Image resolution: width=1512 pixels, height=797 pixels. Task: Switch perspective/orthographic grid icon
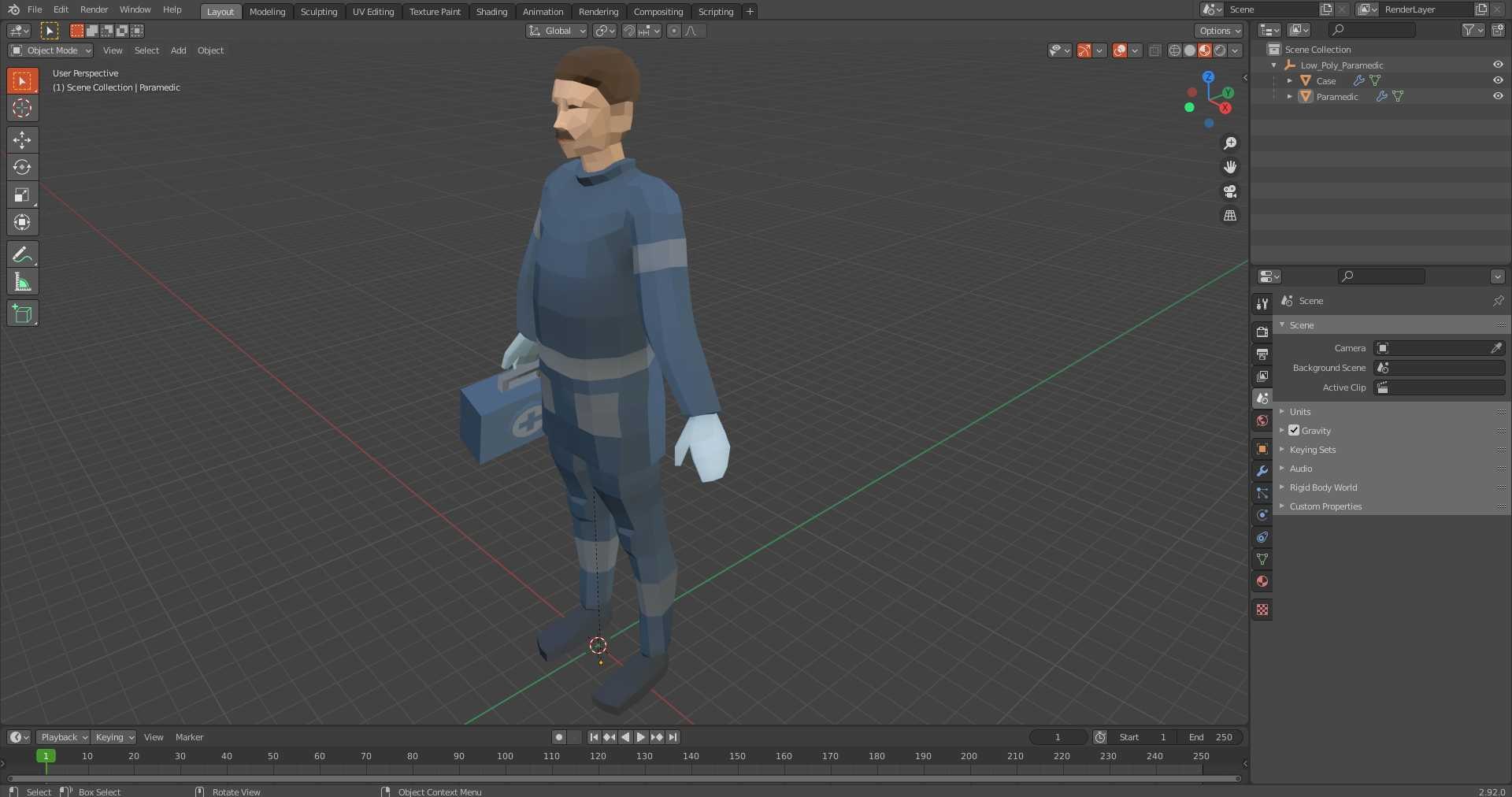1229,215
